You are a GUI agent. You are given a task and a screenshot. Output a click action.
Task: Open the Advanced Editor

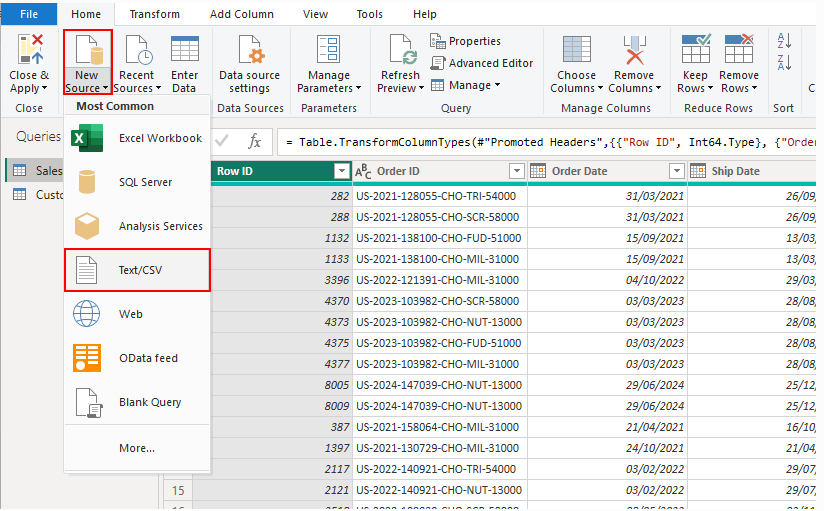click(481, 63)
